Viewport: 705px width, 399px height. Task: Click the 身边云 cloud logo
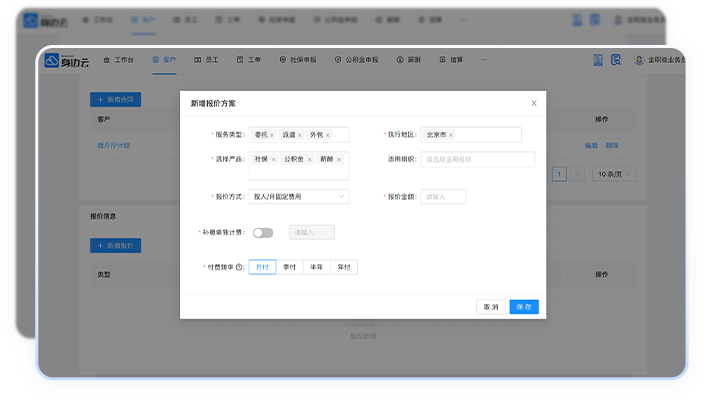(67, 60)
